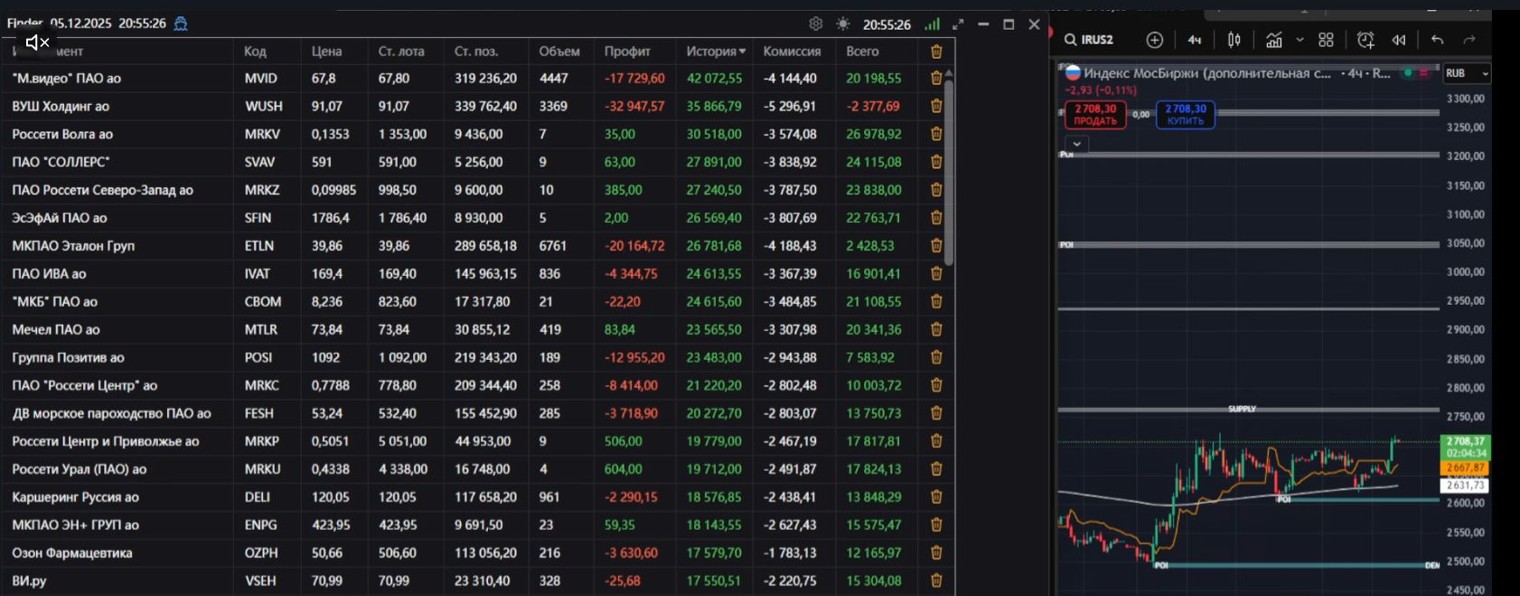Change the 4ч chart interval

tap(1194, 40)
